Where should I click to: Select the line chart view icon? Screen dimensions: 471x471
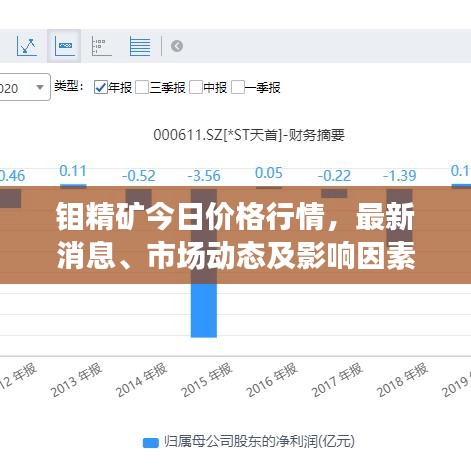(x=27, y=46)
